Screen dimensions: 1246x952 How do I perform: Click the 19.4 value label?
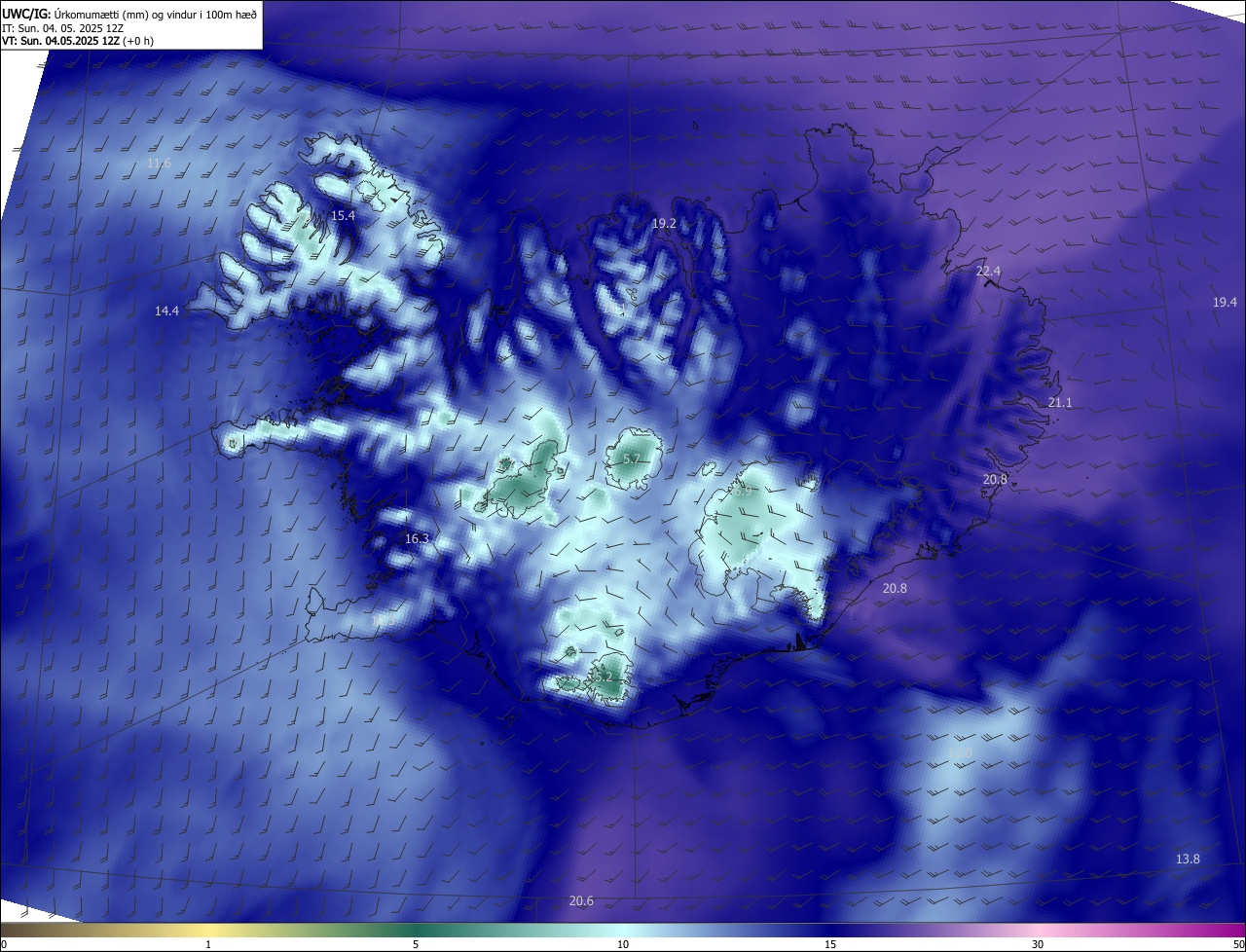(1225, 303)
